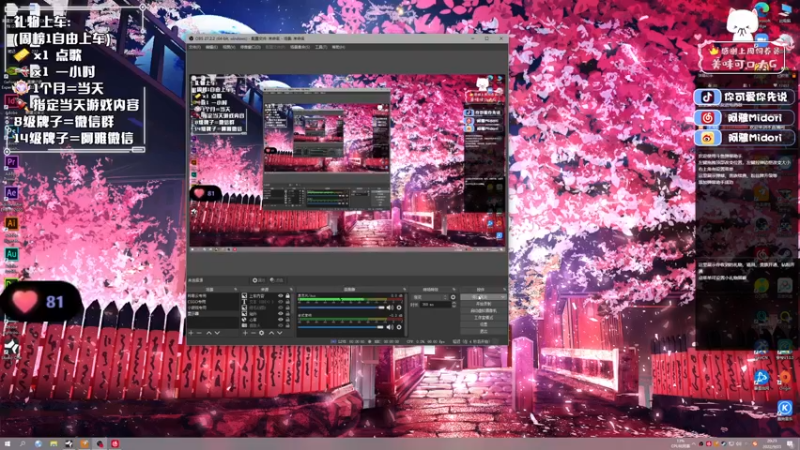The height and width of the screenshot is (450, 800).
Task: Move the selected source up in the list
Action: pyautogui.click(x=271, y=333)
